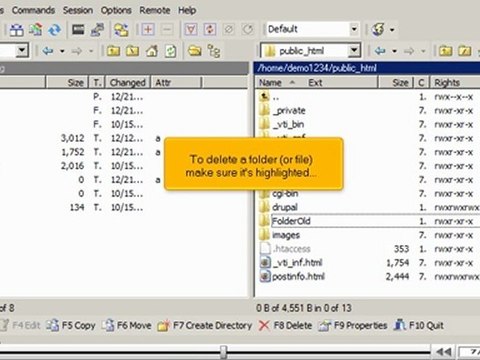Image resolution: width=480 pixels, height=360 pixels.
Task: Open the local panel Forward history dropdown
Action: (x=91, y=51)
